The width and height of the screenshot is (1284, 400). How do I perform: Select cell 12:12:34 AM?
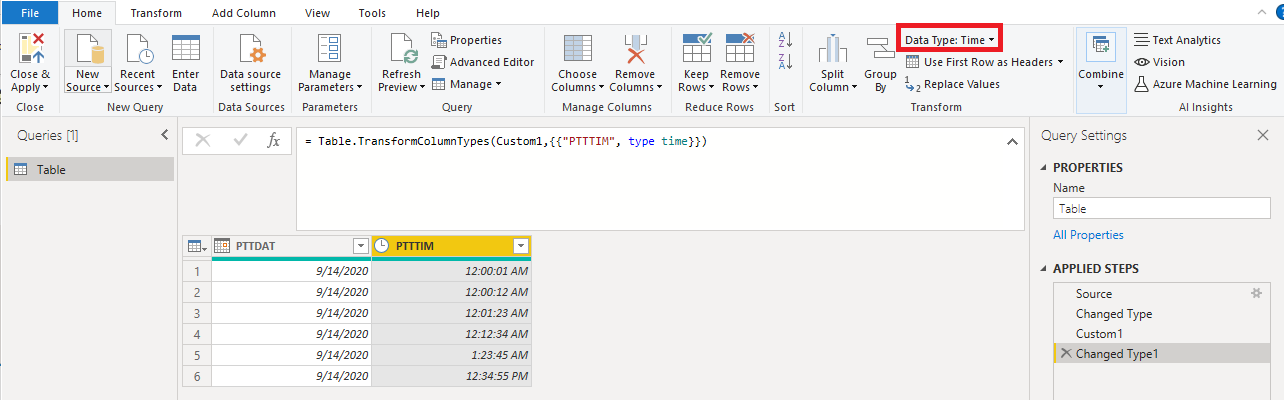click(451, 334)
